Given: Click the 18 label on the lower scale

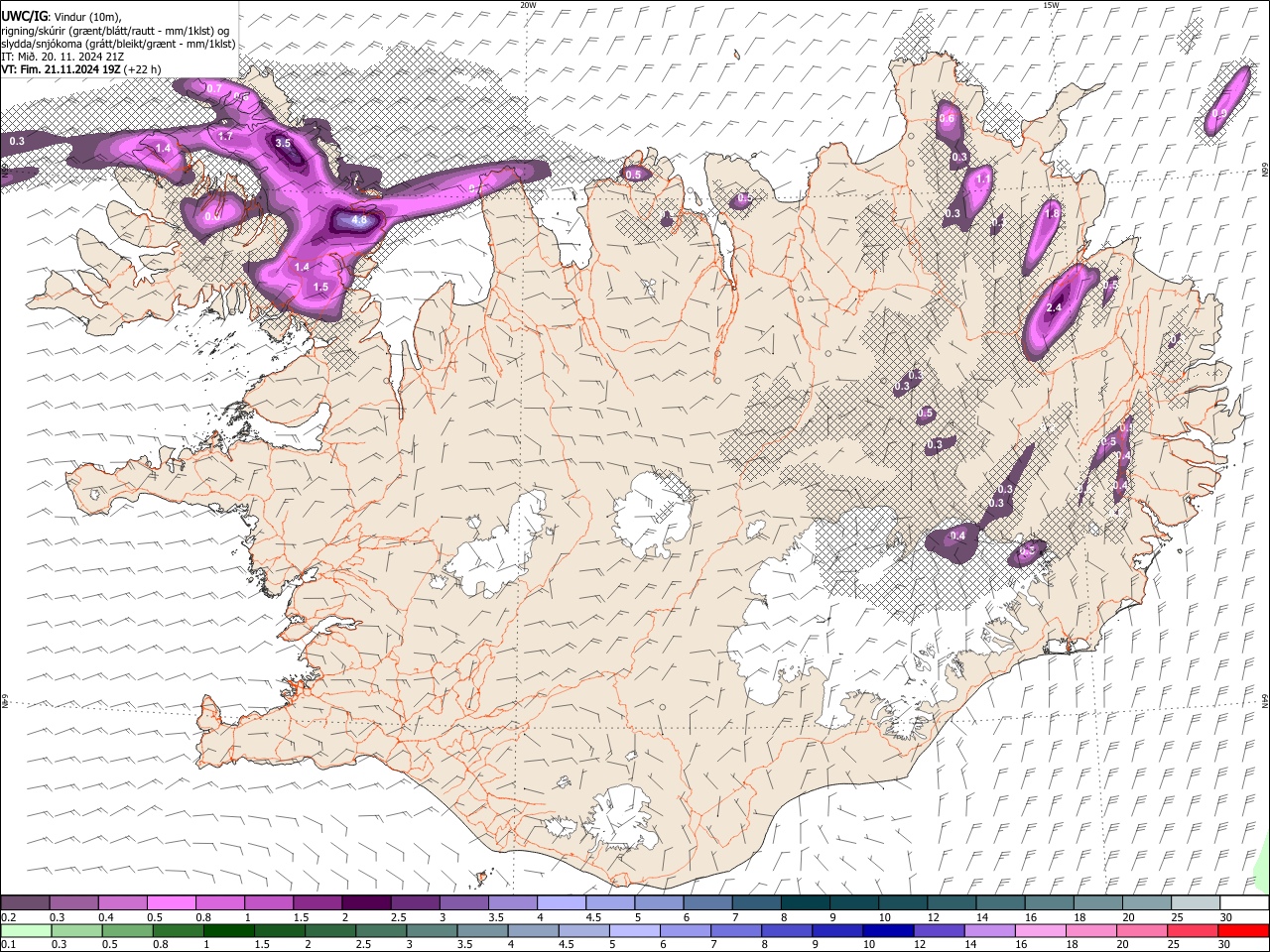Looking at the screenshot, I should tap(1073, 944).
